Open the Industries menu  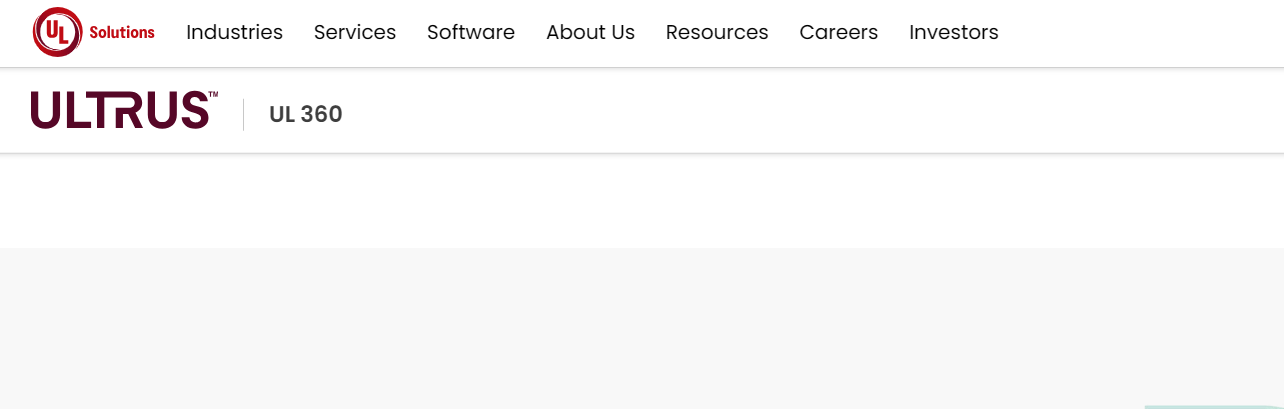234,32
